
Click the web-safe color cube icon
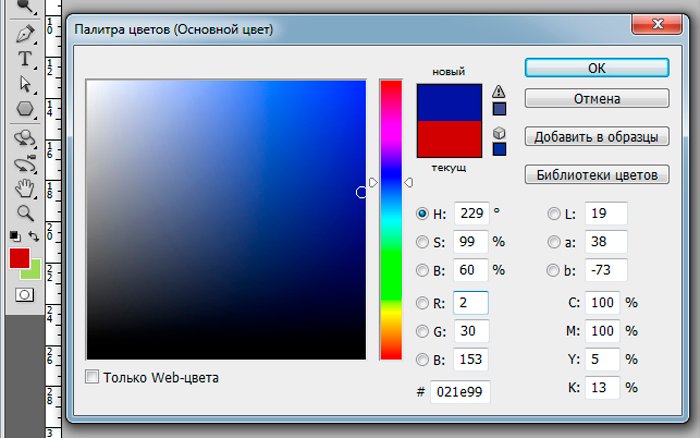499,132
